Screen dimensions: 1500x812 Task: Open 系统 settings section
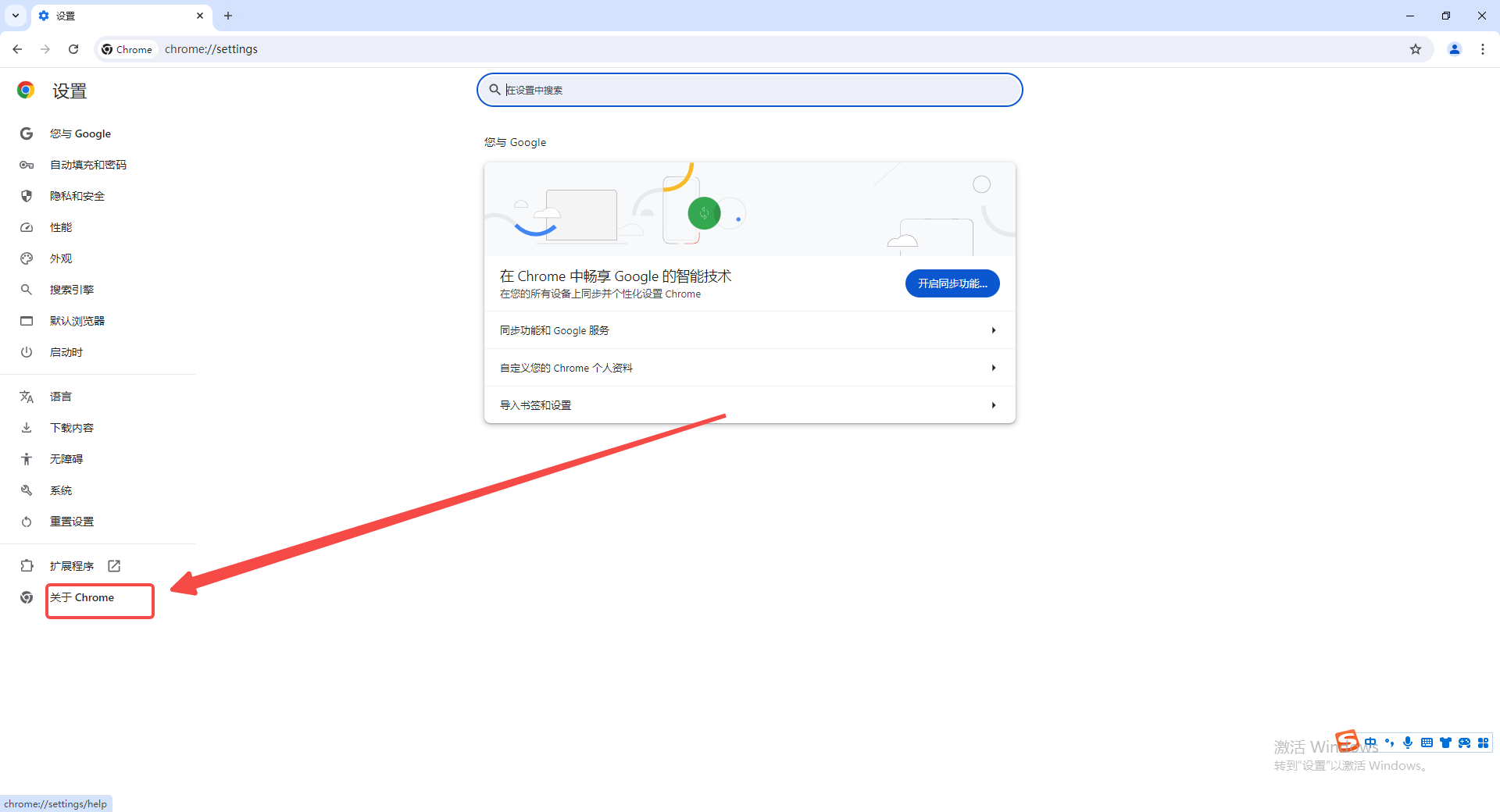61,490
